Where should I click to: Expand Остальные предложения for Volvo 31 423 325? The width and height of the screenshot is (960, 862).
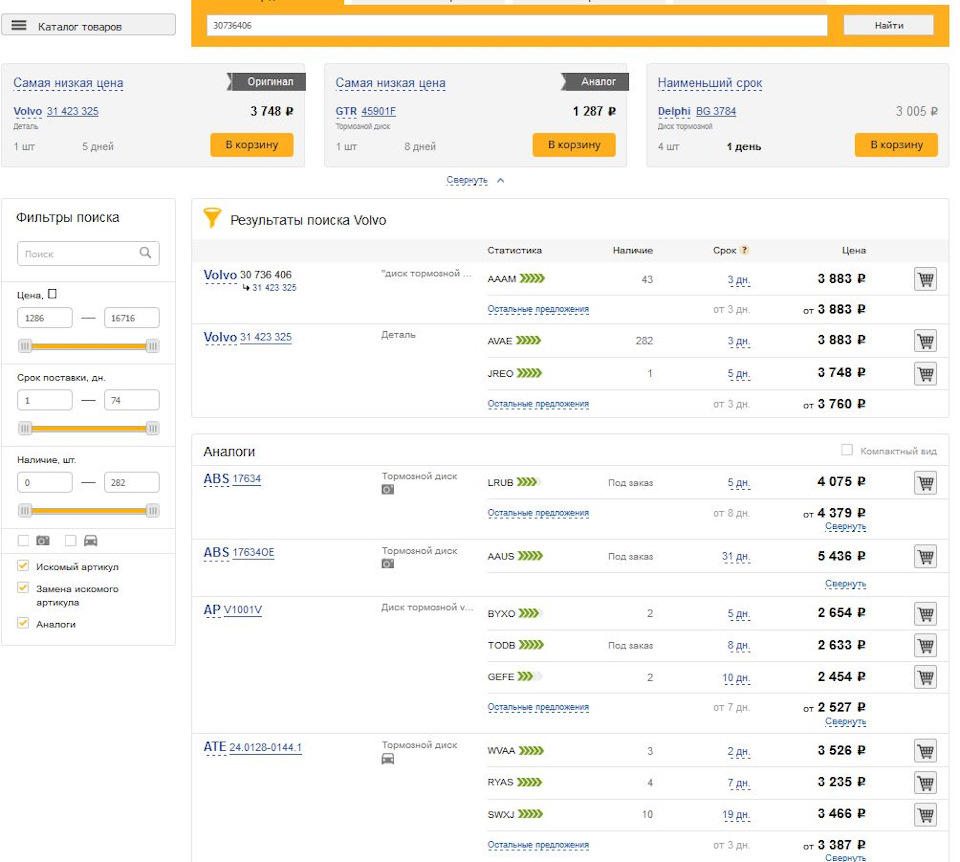click(x=538, y=404)
